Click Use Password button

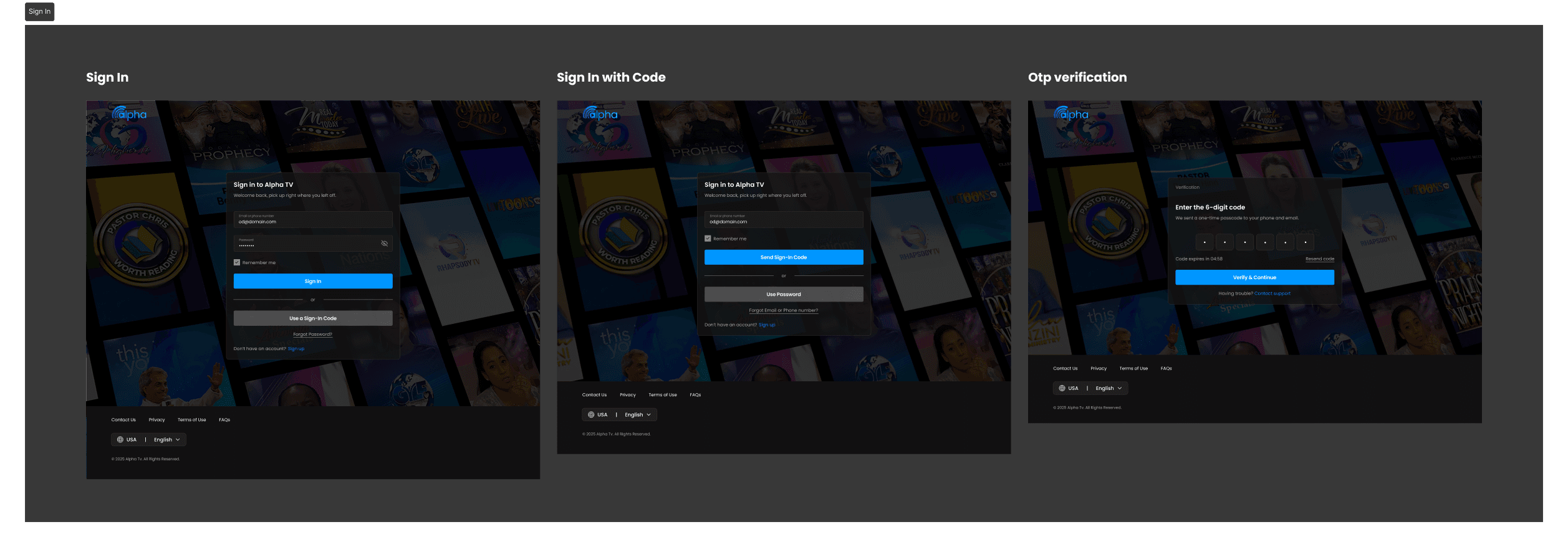784,295
